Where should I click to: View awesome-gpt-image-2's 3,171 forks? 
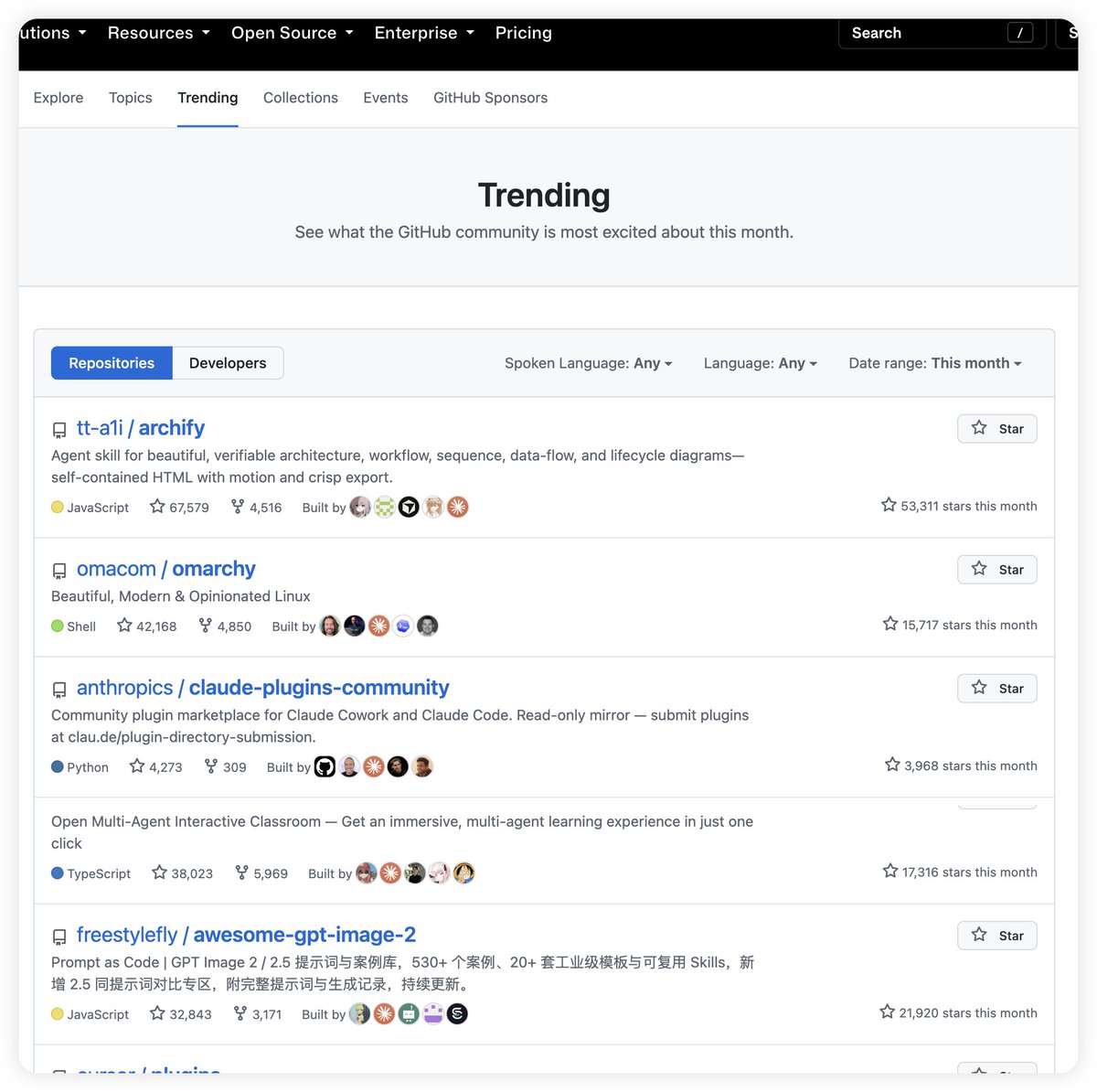pos(257,1013)
